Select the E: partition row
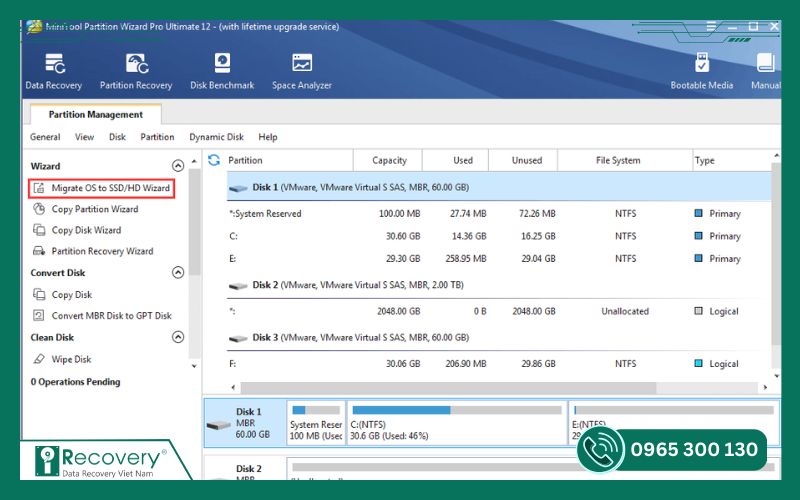 499,259
